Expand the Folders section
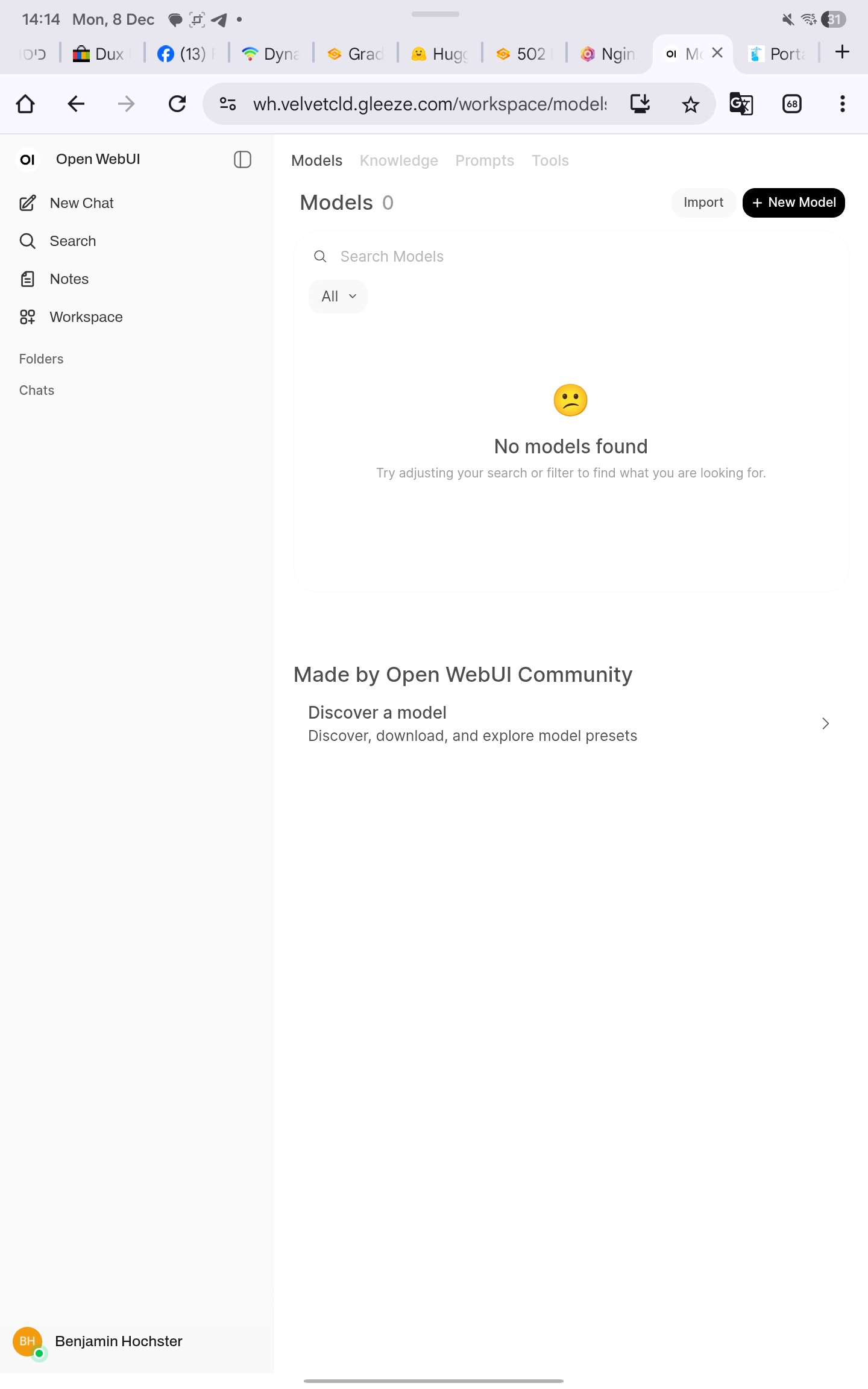Screen dimensions: 868x1389 pyautogui.click(x=41, y=359)
